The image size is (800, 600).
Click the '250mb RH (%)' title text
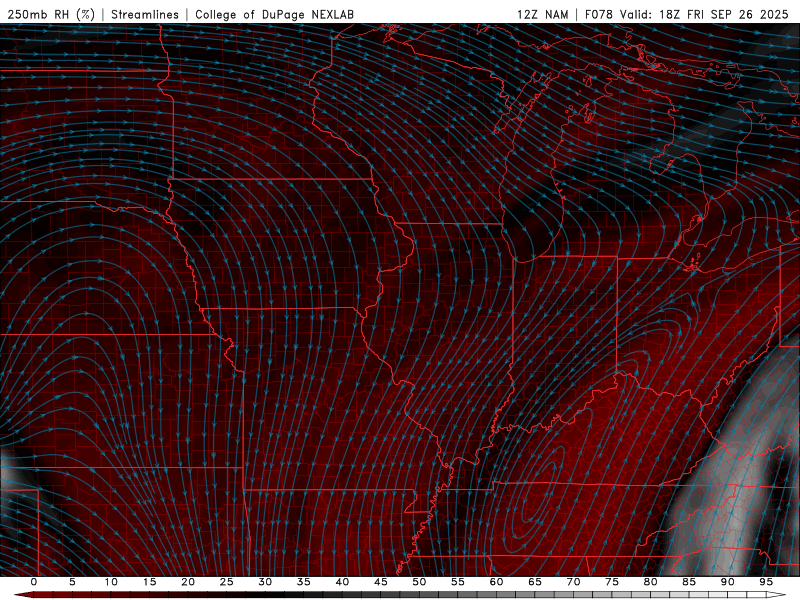(x=51, y=14)
